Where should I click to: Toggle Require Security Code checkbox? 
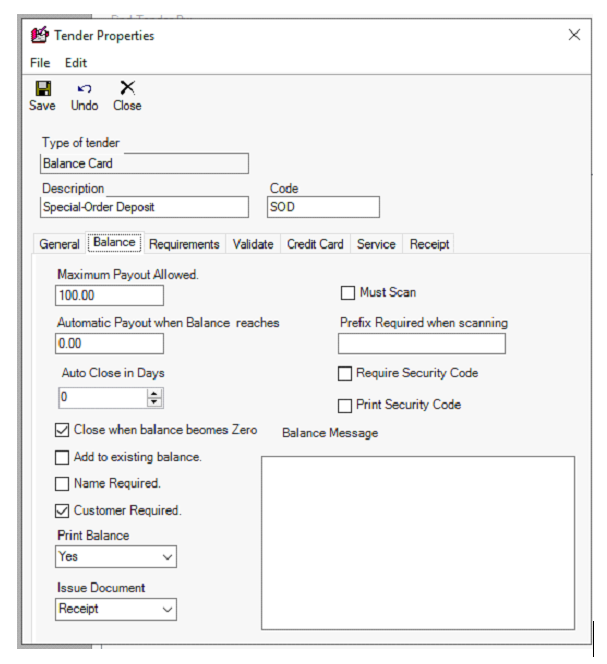pos(345,374)
